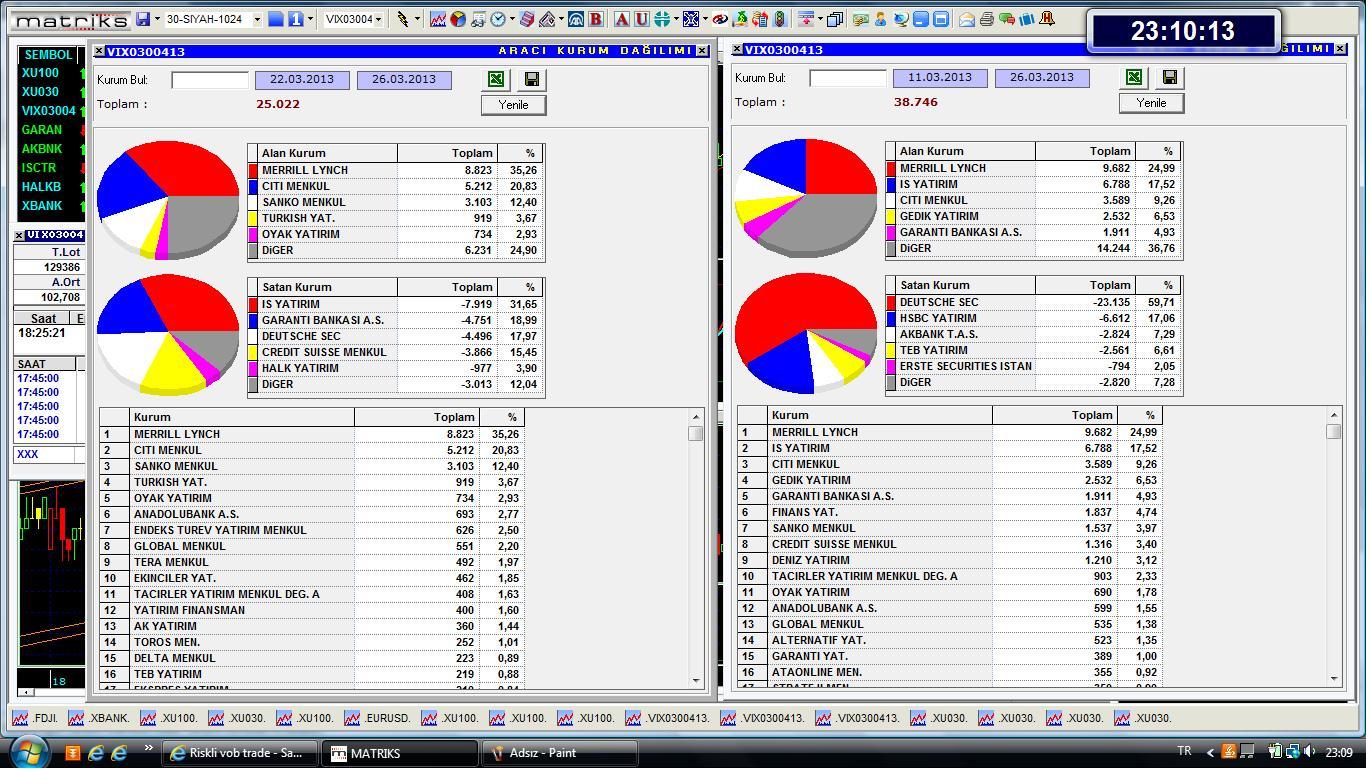Click the eye icon in toolbar
This screenshot has width=1370, height=770.
[x=720, y=19]
